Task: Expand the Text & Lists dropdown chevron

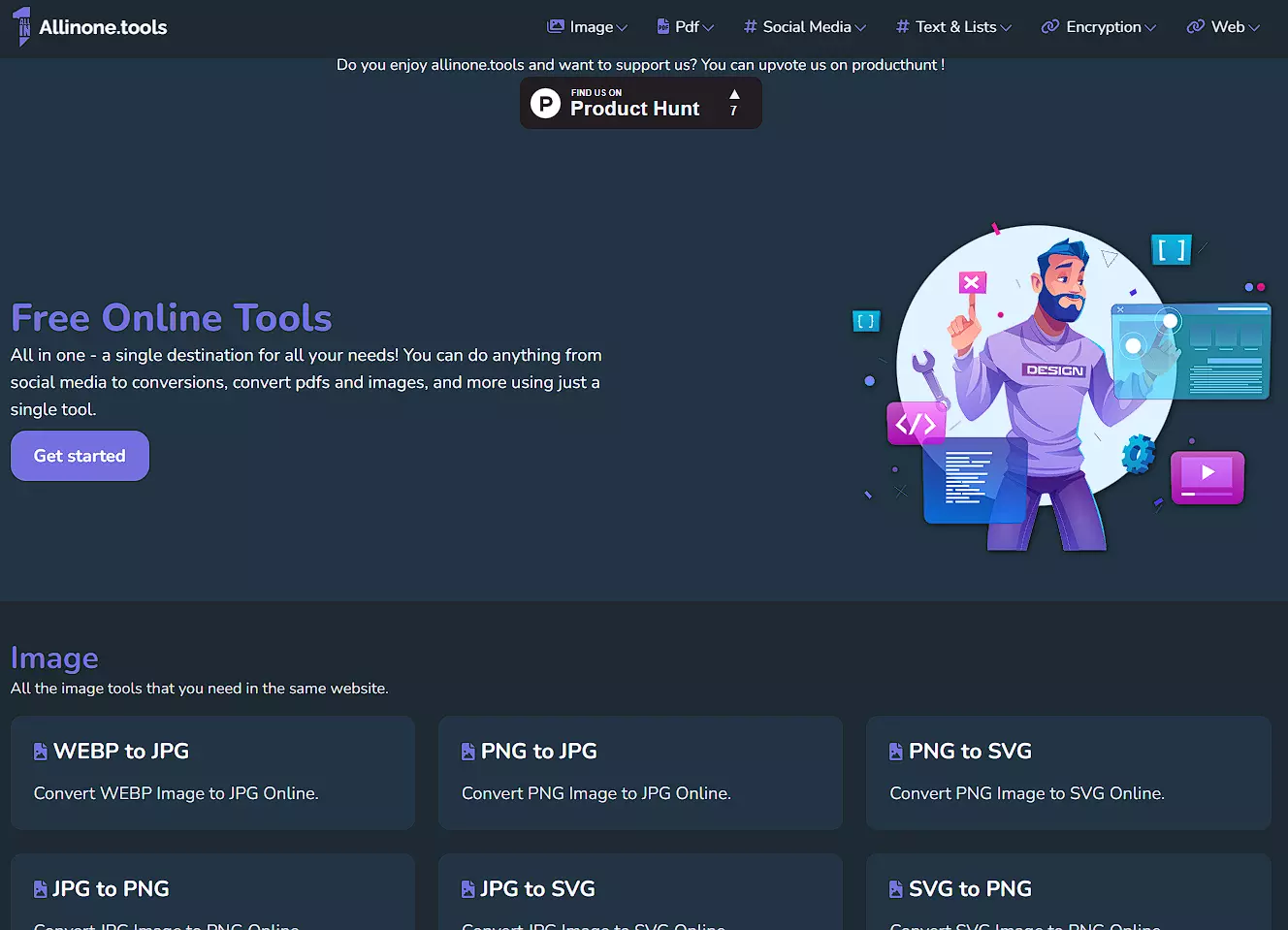Action: coord(1006,28)
